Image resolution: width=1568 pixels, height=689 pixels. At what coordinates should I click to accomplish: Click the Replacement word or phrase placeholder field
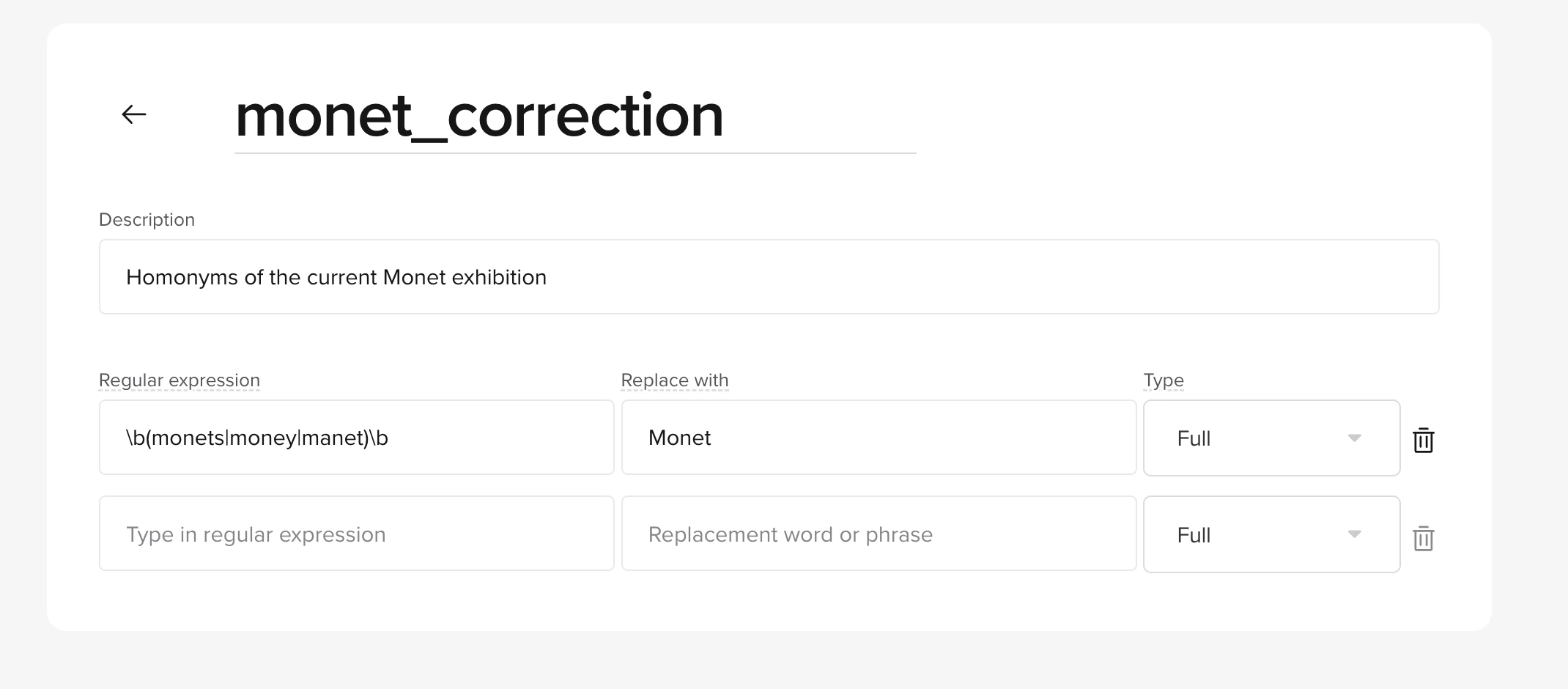click(879, 534)
